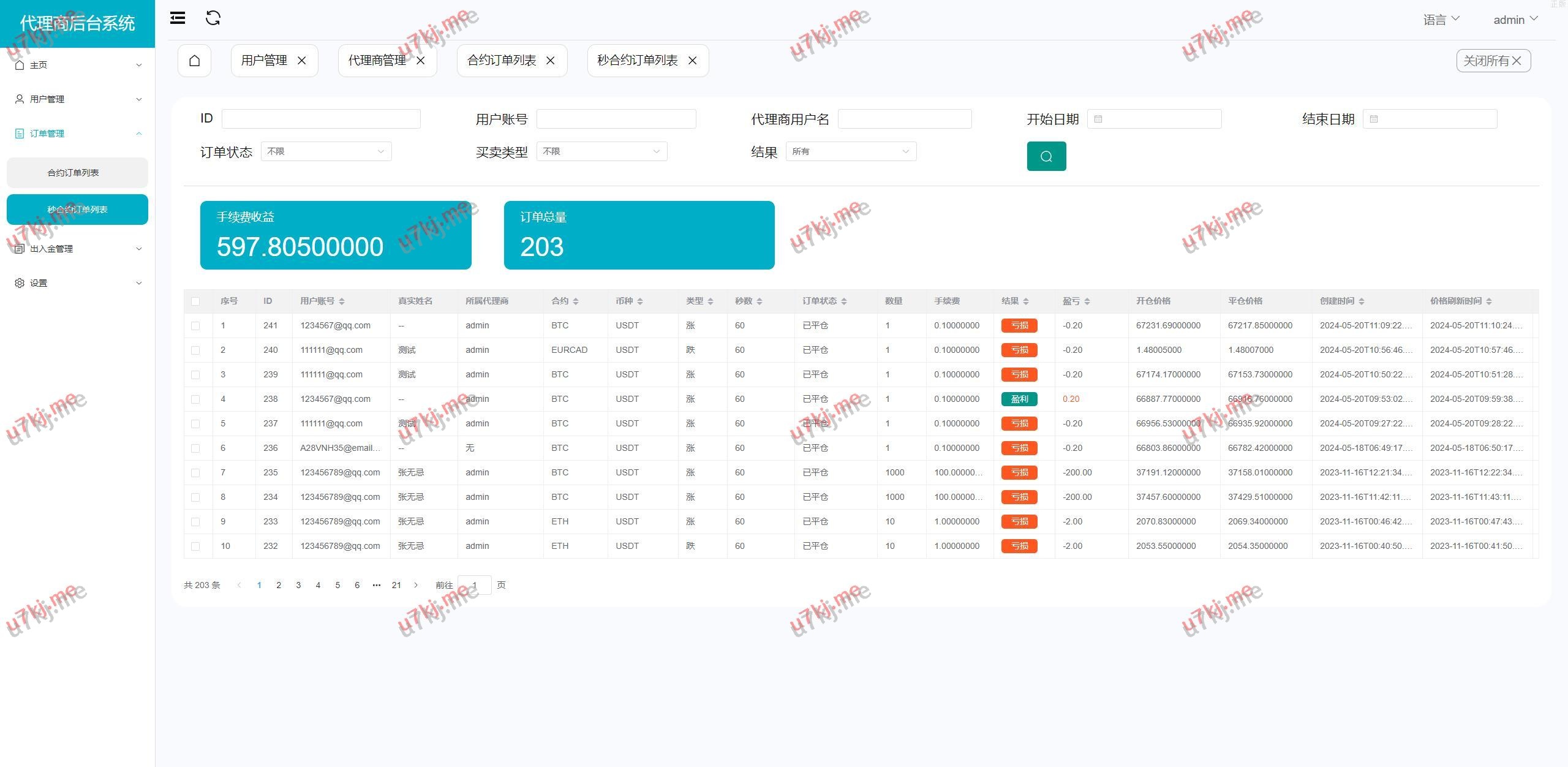Sort by the 盈亏 column arrows

click(1087, 301)
